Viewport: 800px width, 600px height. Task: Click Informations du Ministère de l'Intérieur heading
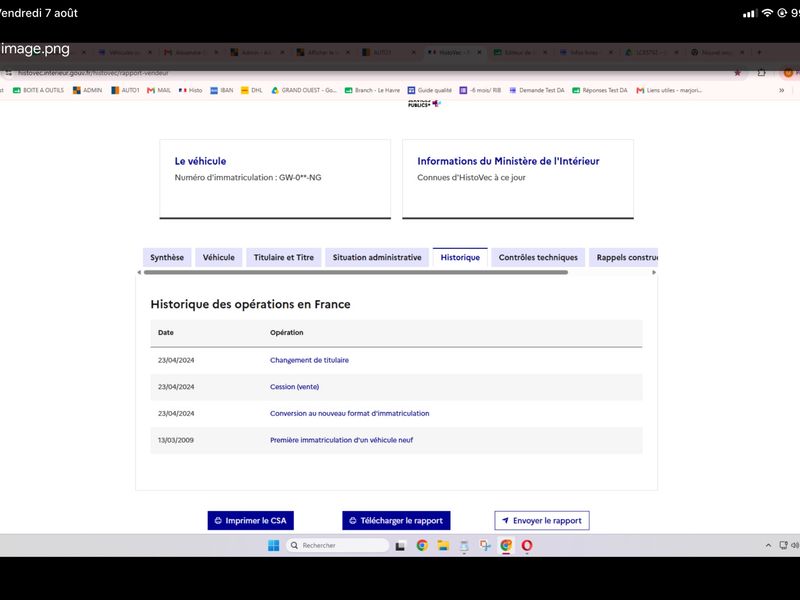pyautogui.click(x=508, y=161)
